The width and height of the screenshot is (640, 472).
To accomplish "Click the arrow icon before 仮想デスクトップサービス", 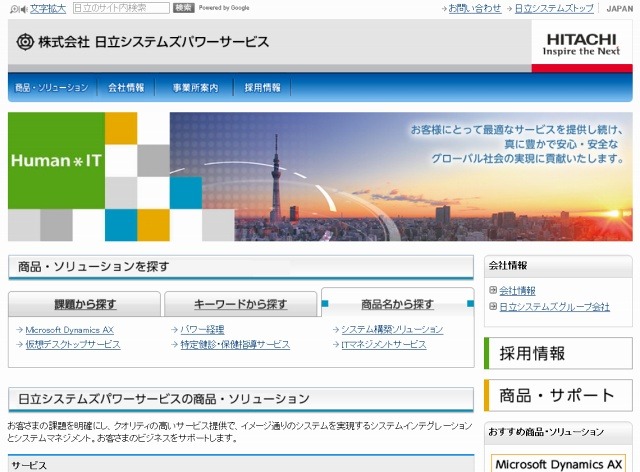I will (20, 344).
